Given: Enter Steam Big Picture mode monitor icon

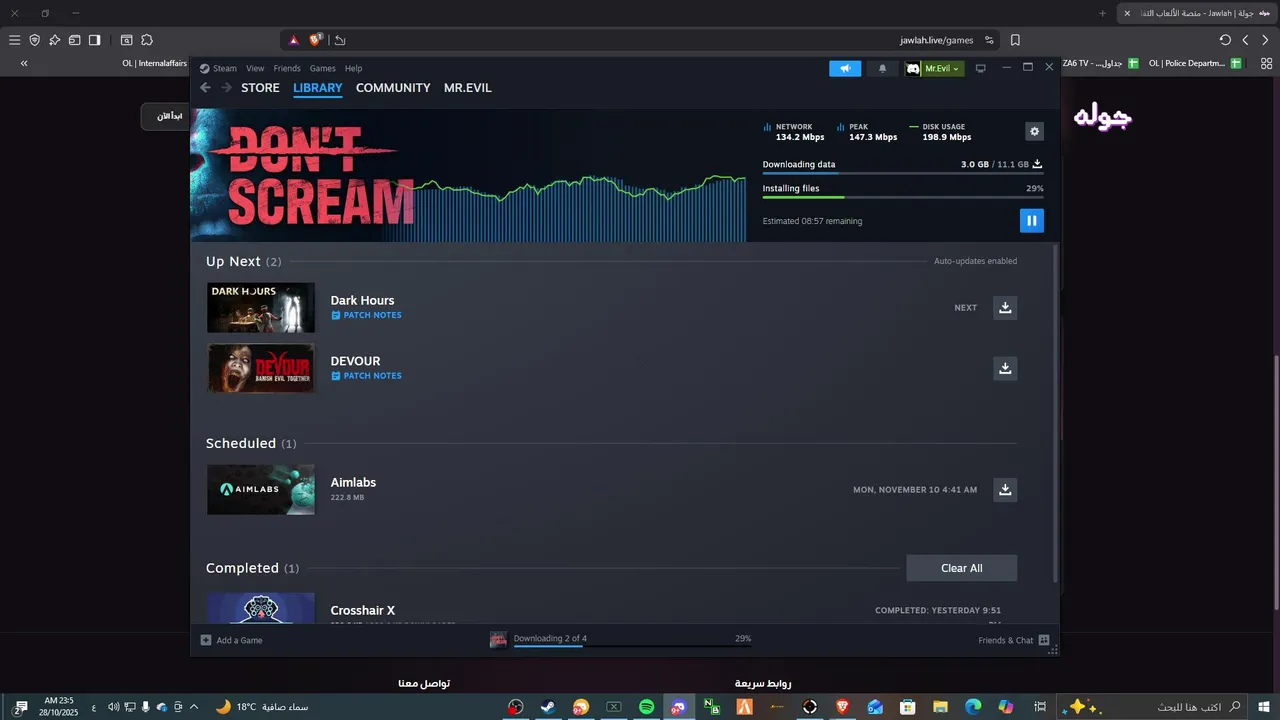Looking at the screenshot, I should click(x=980, y=68).
